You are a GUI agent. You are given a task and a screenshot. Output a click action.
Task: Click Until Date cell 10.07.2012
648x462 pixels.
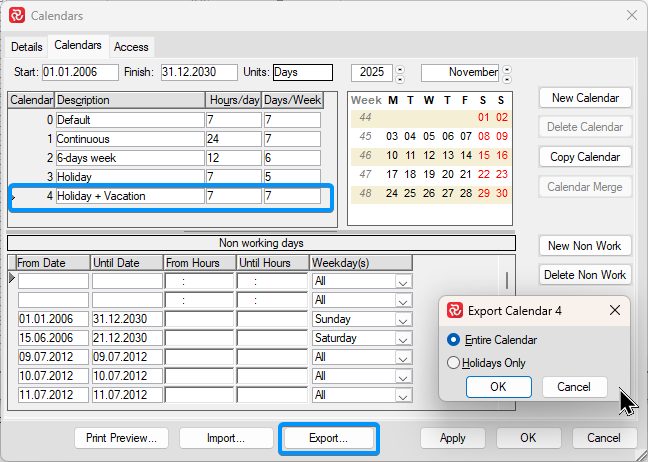point(127,376)
